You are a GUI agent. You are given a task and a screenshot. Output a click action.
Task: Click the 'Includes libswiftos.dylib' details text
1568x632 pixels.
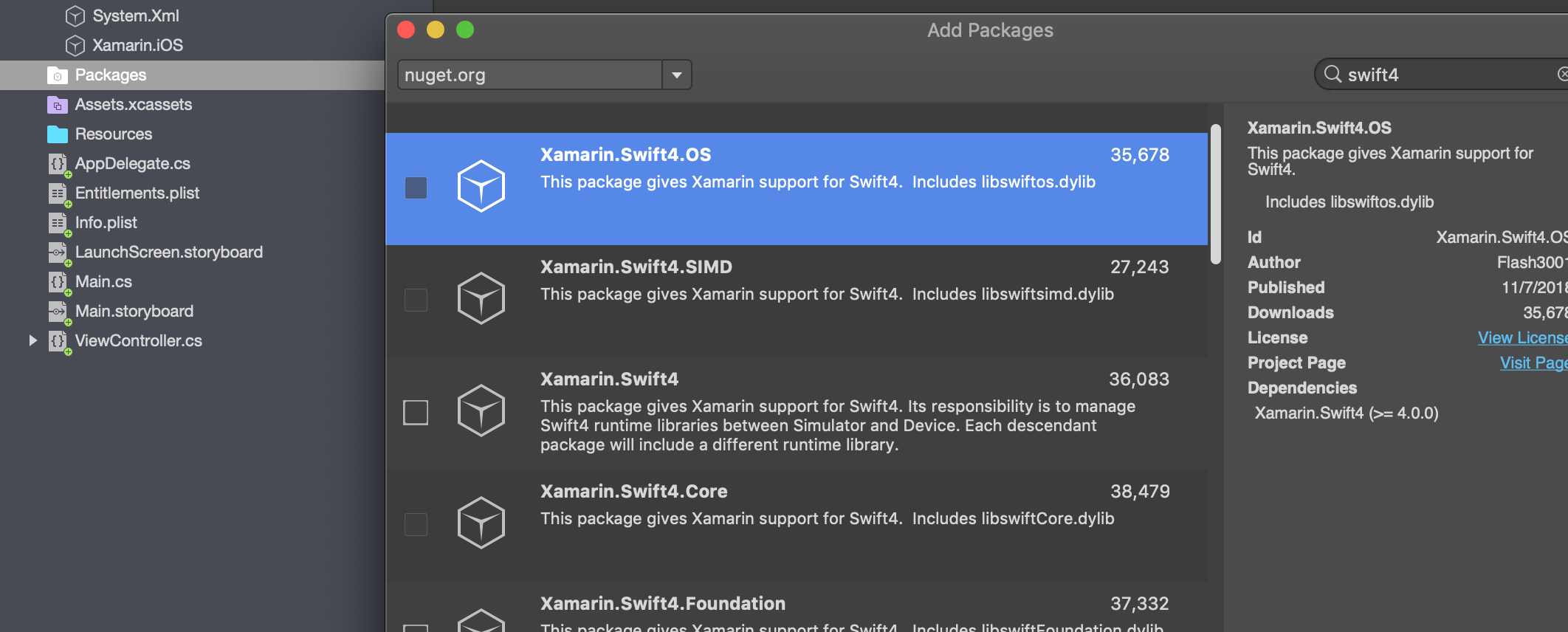pos(1349,202)
